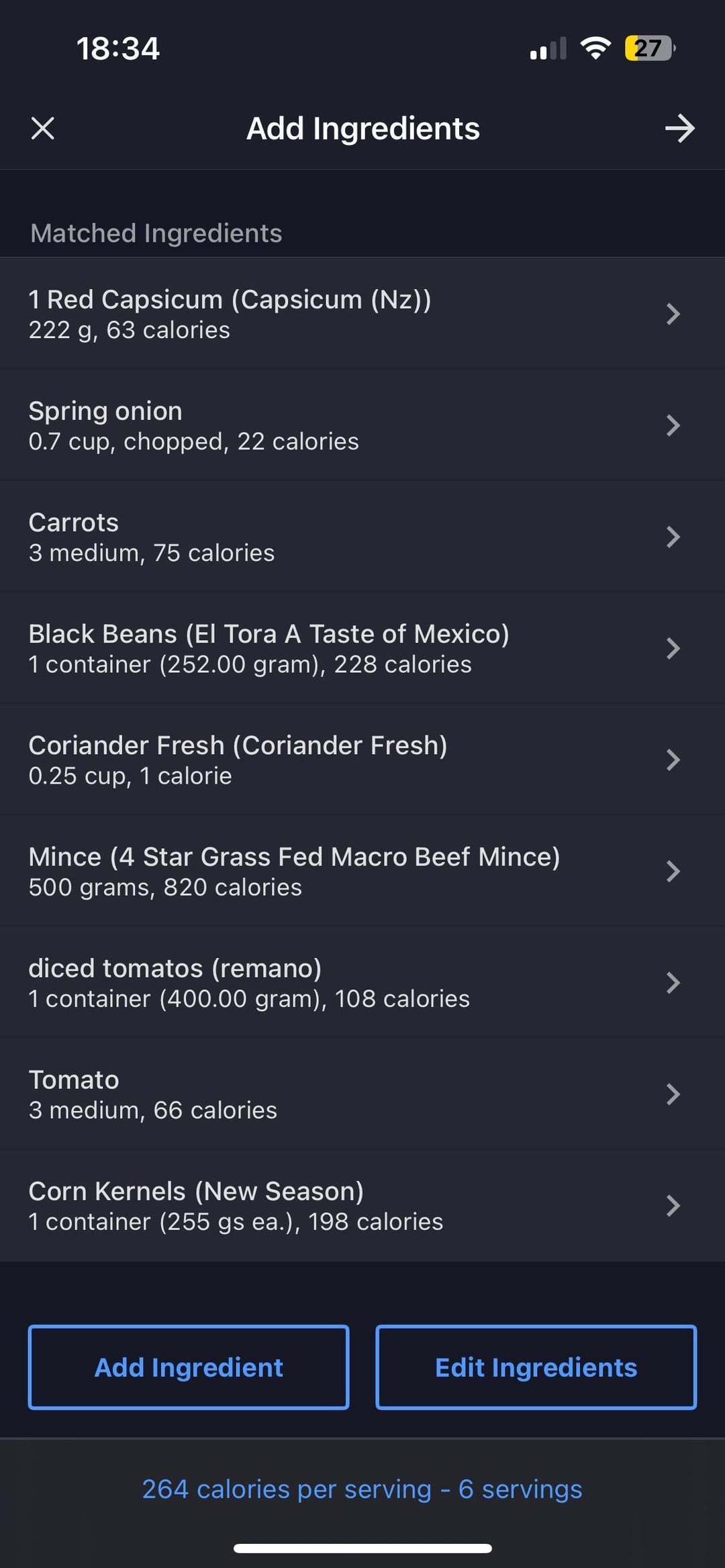The image size is (725, 1568).
Task: Tap the forward arrow to continue
Action: tap(679, 128)
